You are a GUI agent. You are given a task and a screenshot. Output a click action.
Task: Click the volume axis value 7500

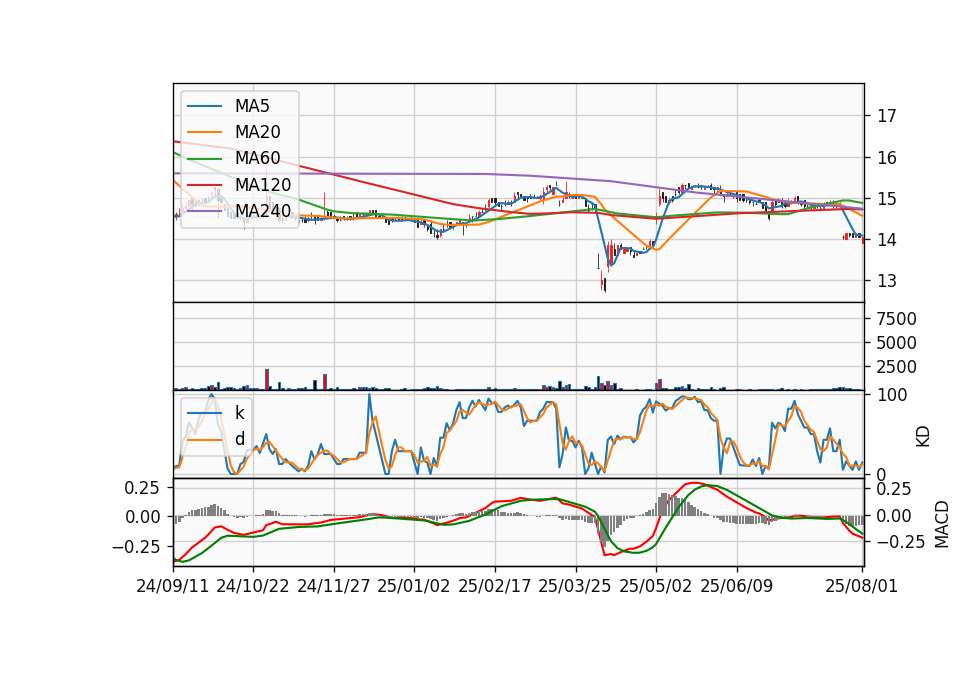(x=896, y=319)
